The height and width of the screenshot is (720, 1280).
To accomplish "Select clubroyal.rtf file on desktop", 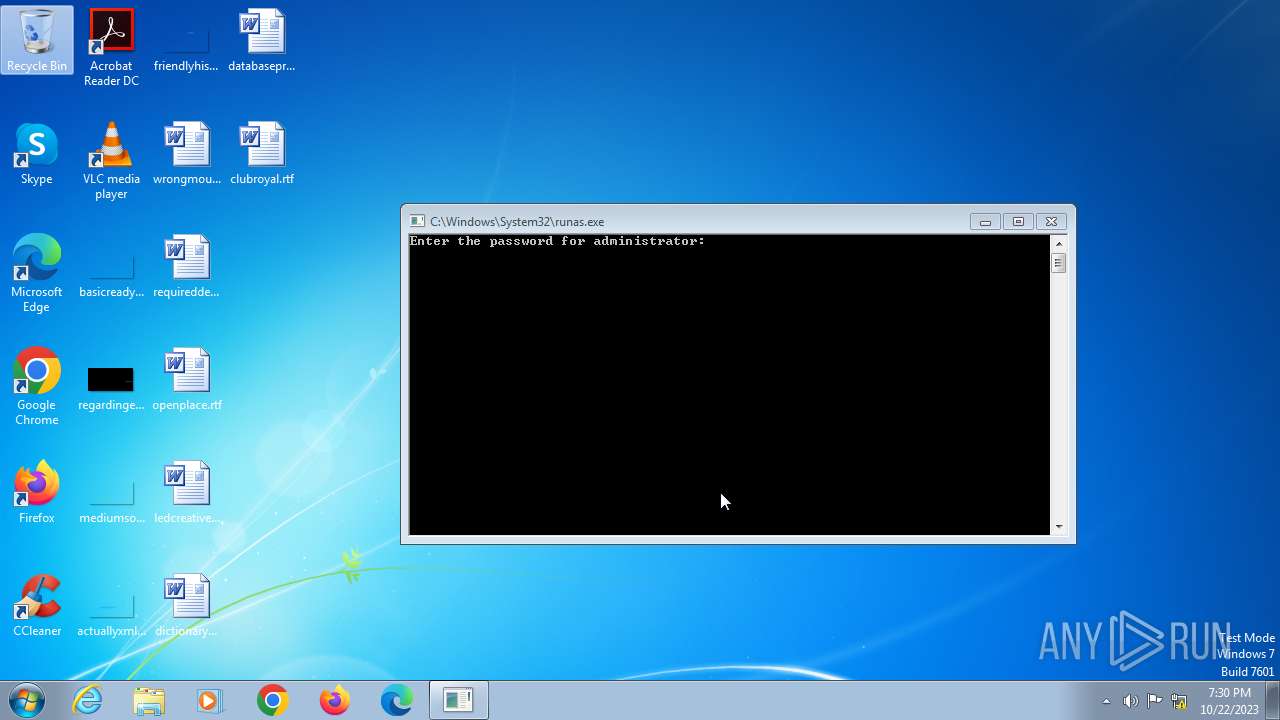I will point(262,154).
